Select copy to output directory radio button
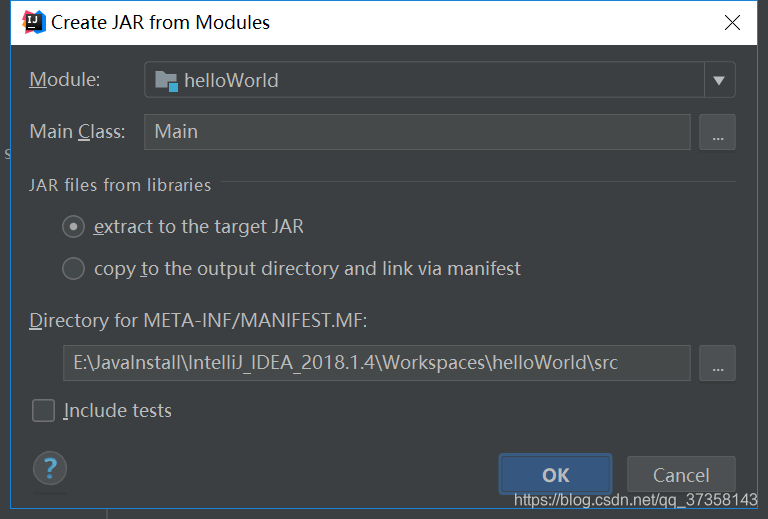768x519 pixels. (73, 269)
